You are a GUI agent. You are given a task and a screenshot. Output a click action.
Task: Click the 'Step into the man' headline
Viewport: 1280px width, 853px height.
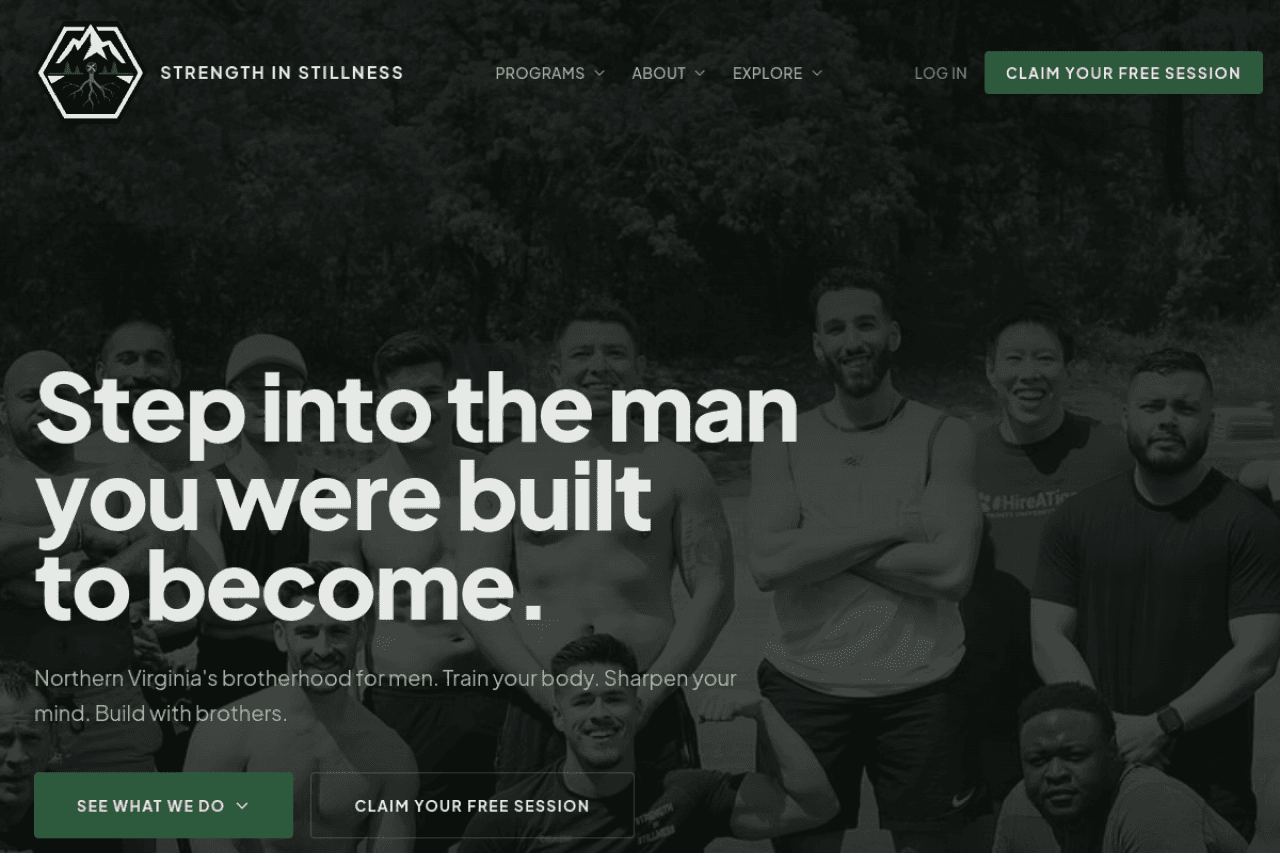tap(416, 495)
